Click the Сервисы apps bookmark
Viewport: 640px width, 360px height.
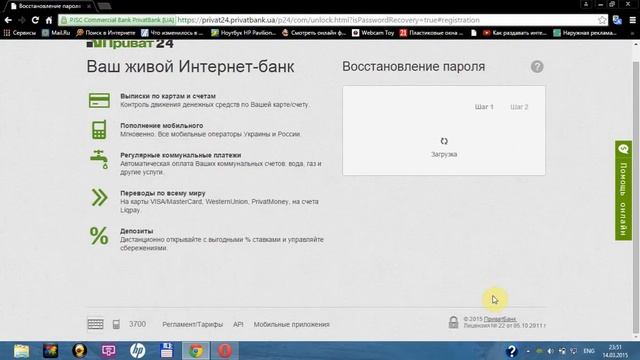20,33
